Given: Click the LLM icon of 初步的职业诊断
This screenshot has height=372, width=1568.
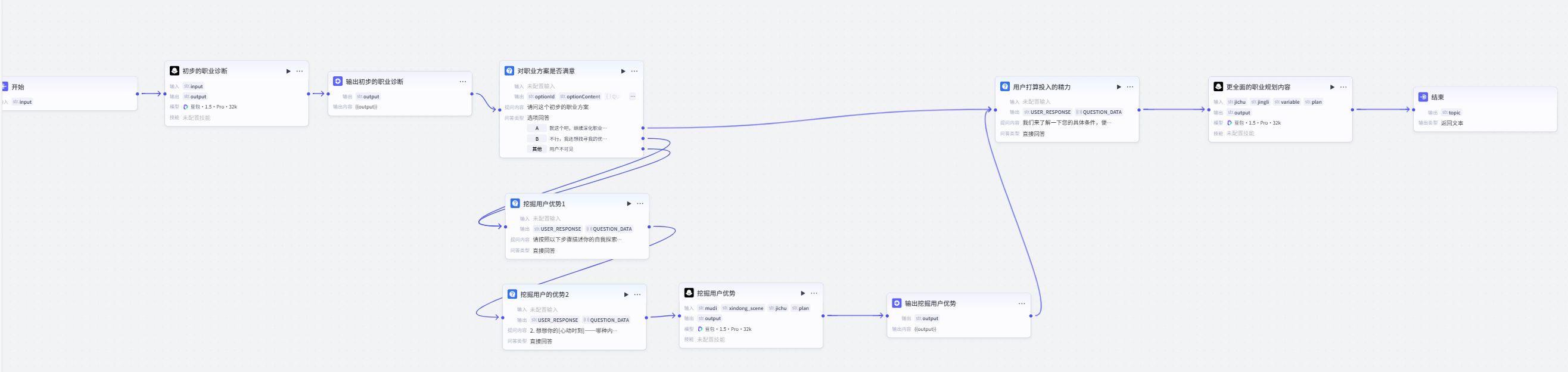Looking at the screenshot, I should click(175, 70).
